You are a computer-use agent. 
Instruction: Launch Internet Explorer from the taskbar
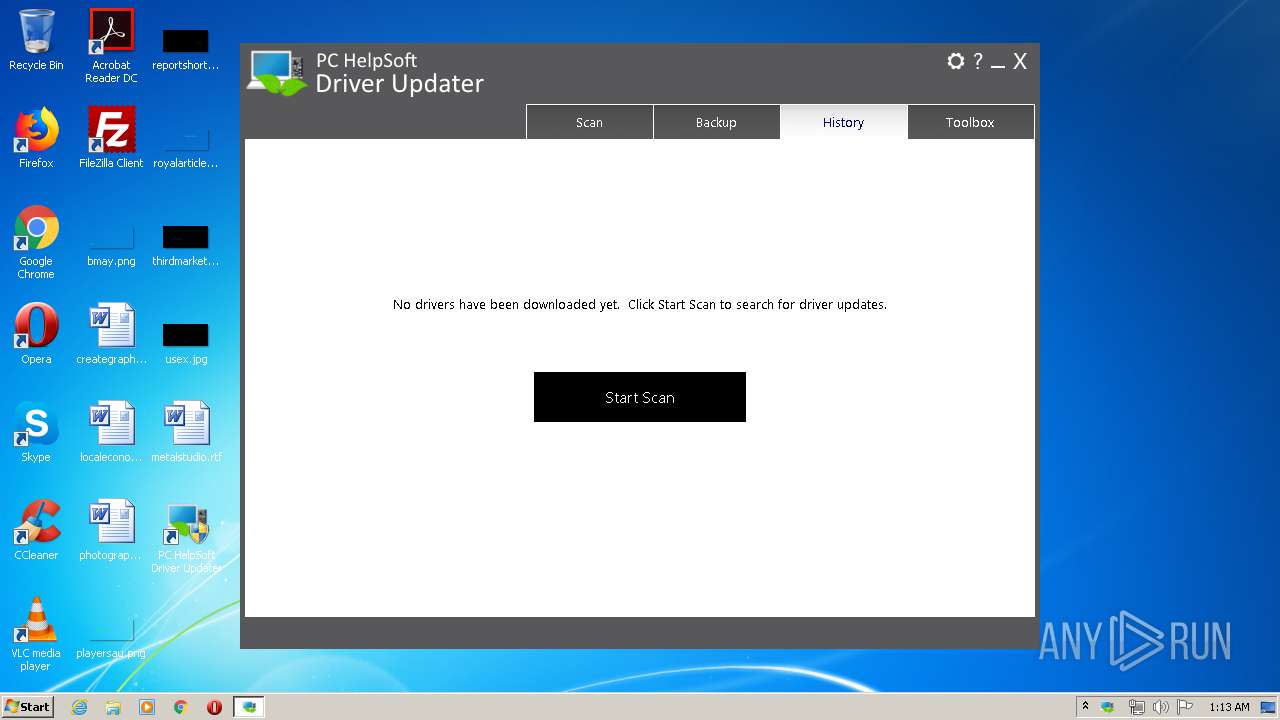pyautogui.click(x=79, y=707)
